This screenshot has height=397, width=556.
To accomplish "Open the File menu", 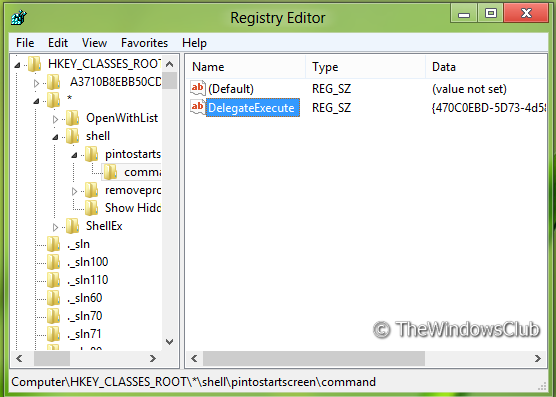I will (x=25, y=43).
